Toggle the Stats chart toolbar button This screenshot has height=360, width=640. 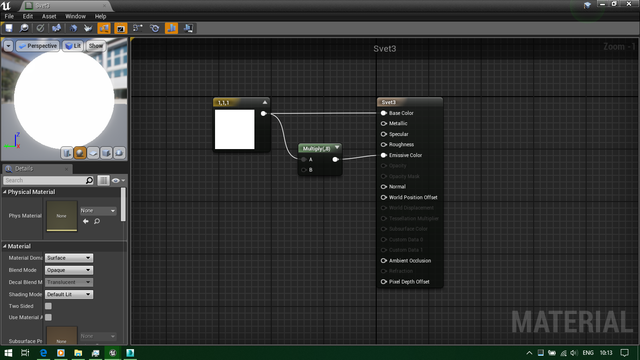point(171,28)
